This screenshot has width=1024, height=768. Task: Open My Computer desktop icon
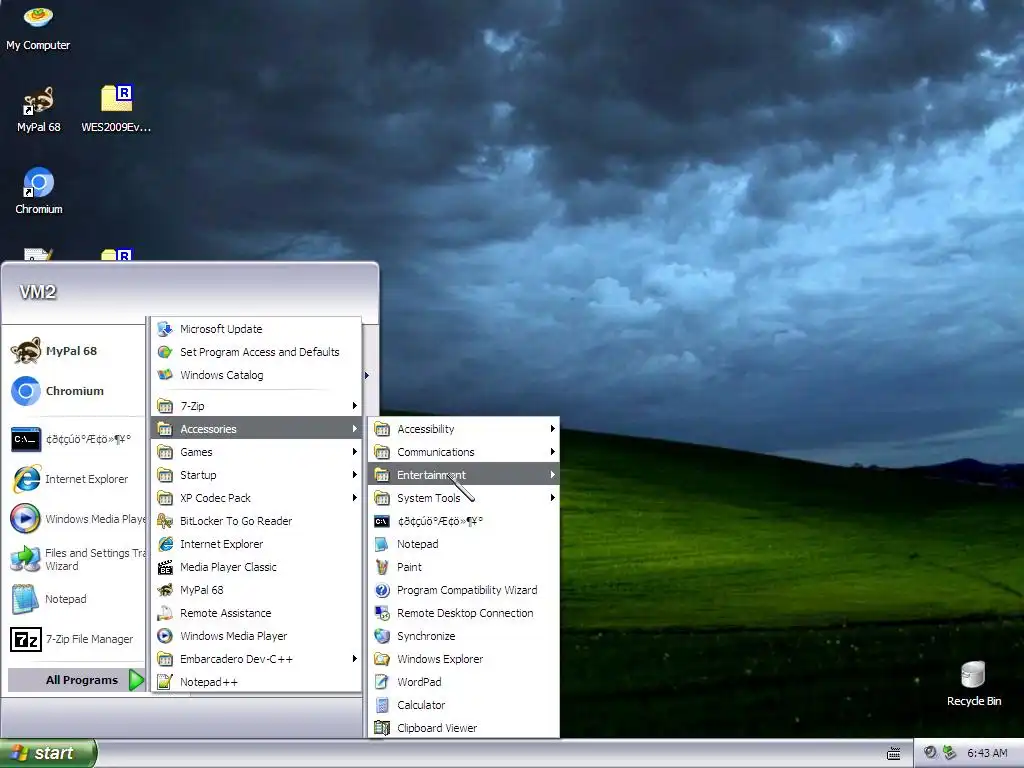coord(38,27)
